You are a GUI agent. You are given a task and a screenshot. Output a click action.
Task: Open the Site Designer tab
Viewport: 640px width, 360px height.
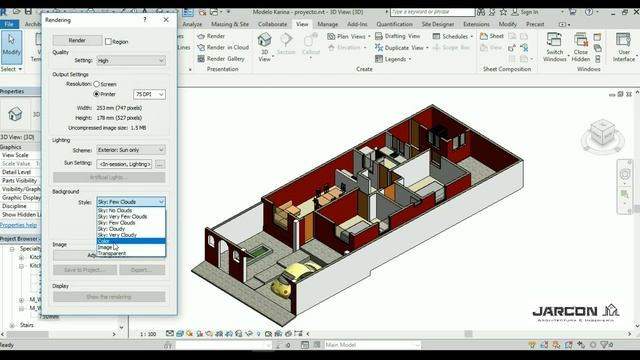click(438, 24)
